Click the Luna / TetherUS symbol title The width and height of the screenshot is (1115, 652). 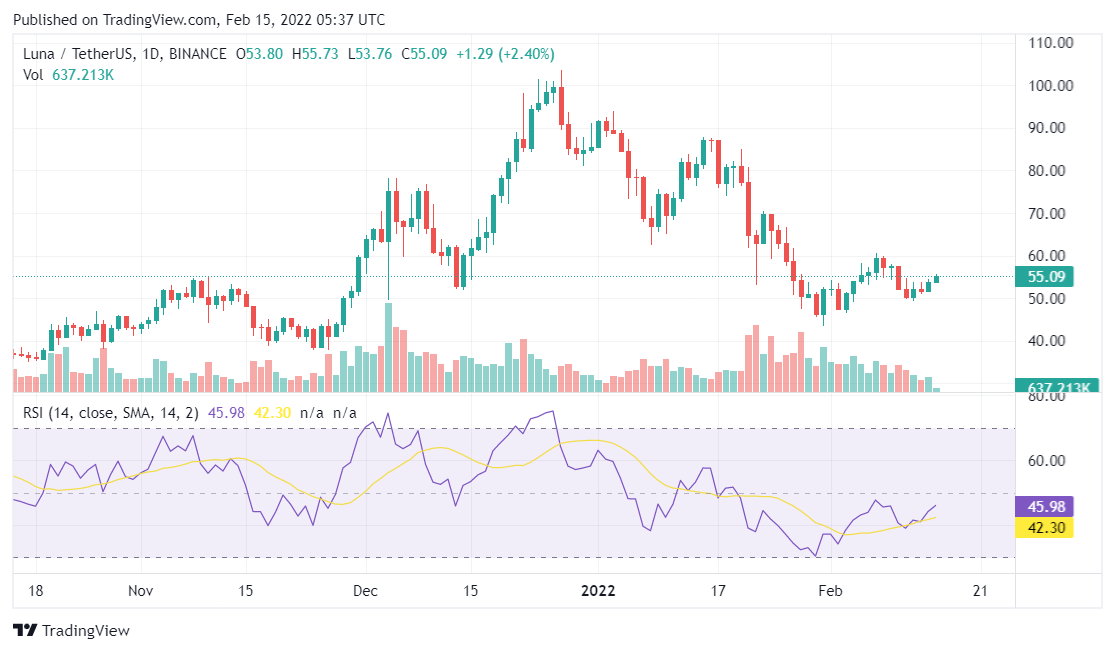point(124,54)
